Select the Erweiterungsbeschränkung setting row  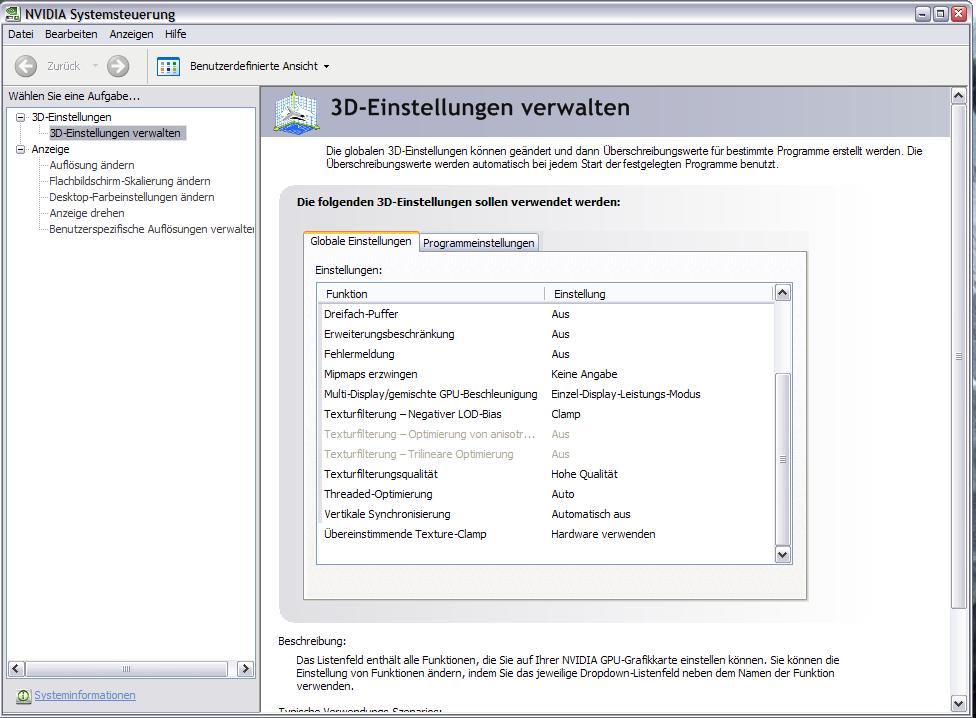click(x=546, y=334)
